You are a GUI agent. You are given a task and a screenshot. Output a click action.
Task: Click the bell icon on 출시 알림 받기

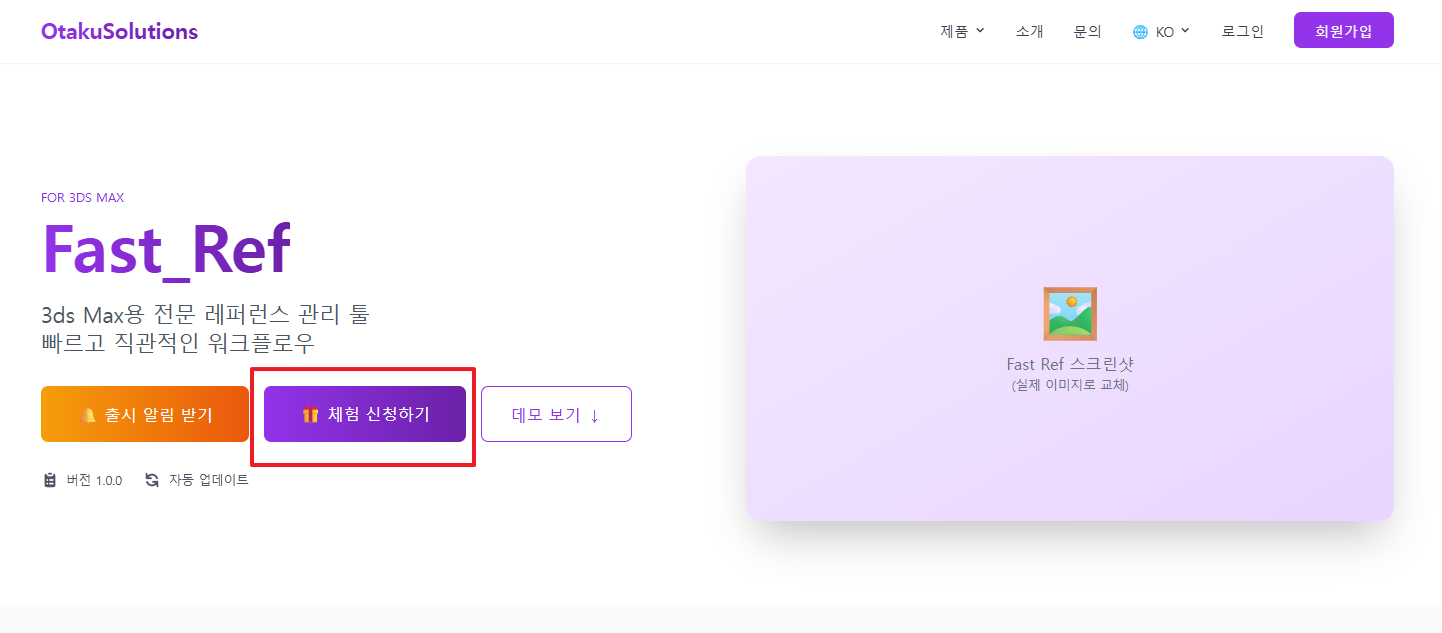(x=89, y=415)
